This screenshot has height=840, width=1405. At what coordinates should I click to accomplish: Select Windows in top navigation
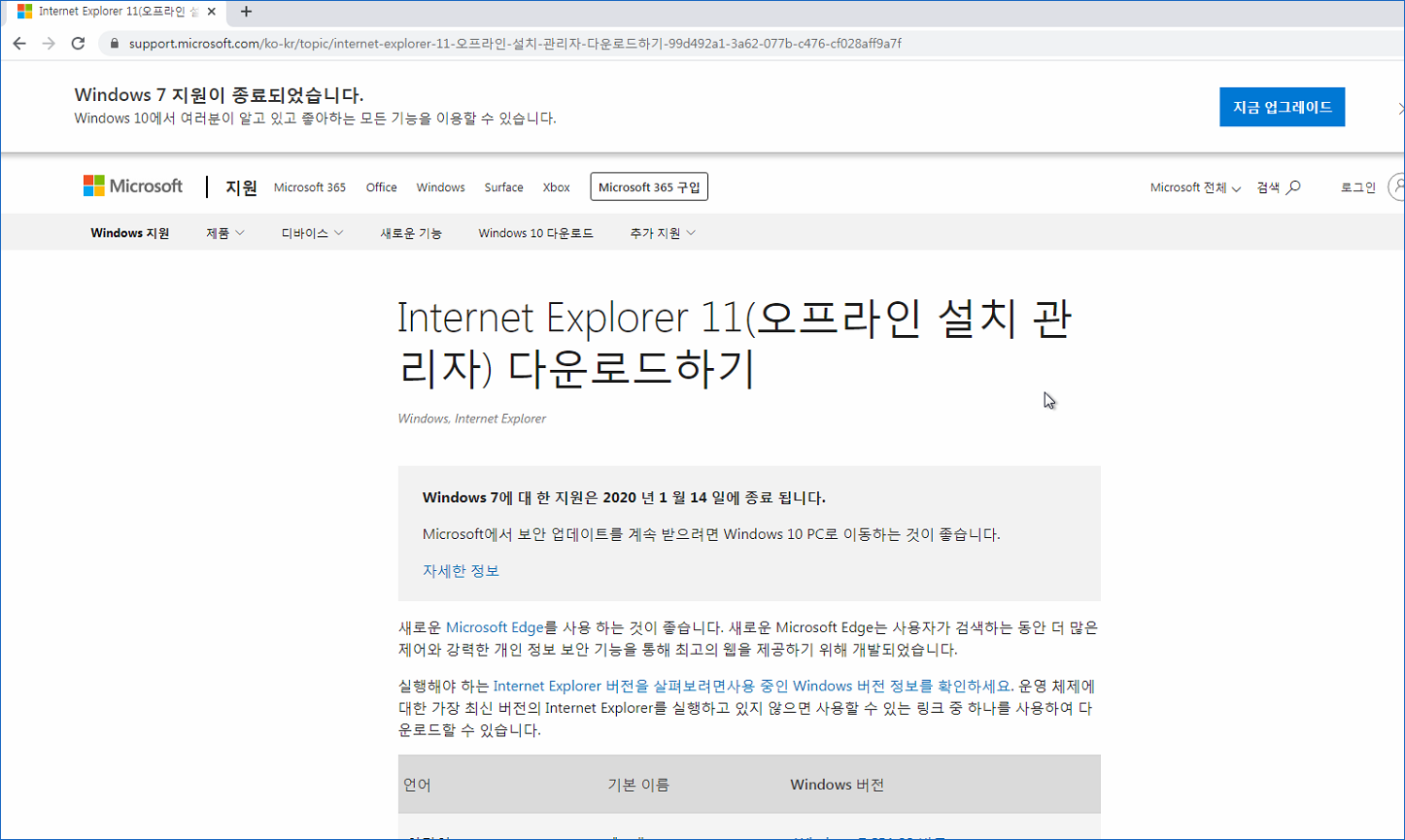pos(441,187)
